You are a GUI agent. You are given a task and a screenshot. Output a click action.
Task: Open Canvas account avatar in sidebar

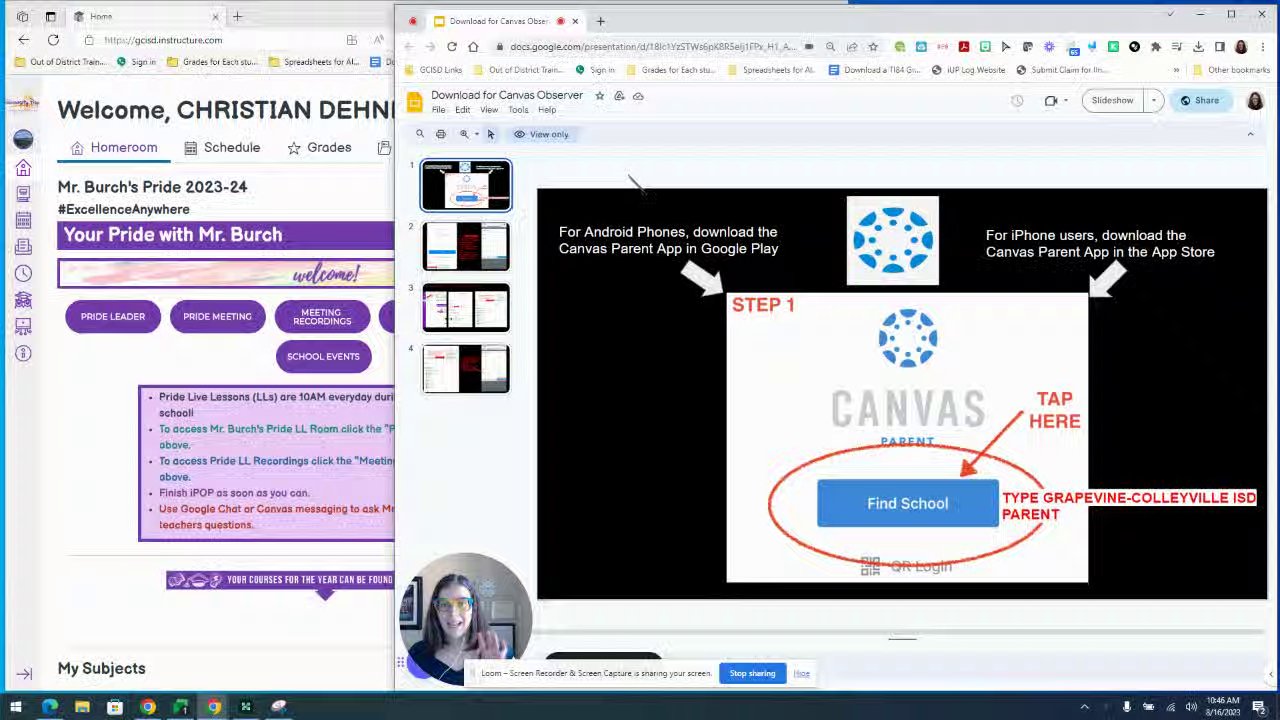23,139
